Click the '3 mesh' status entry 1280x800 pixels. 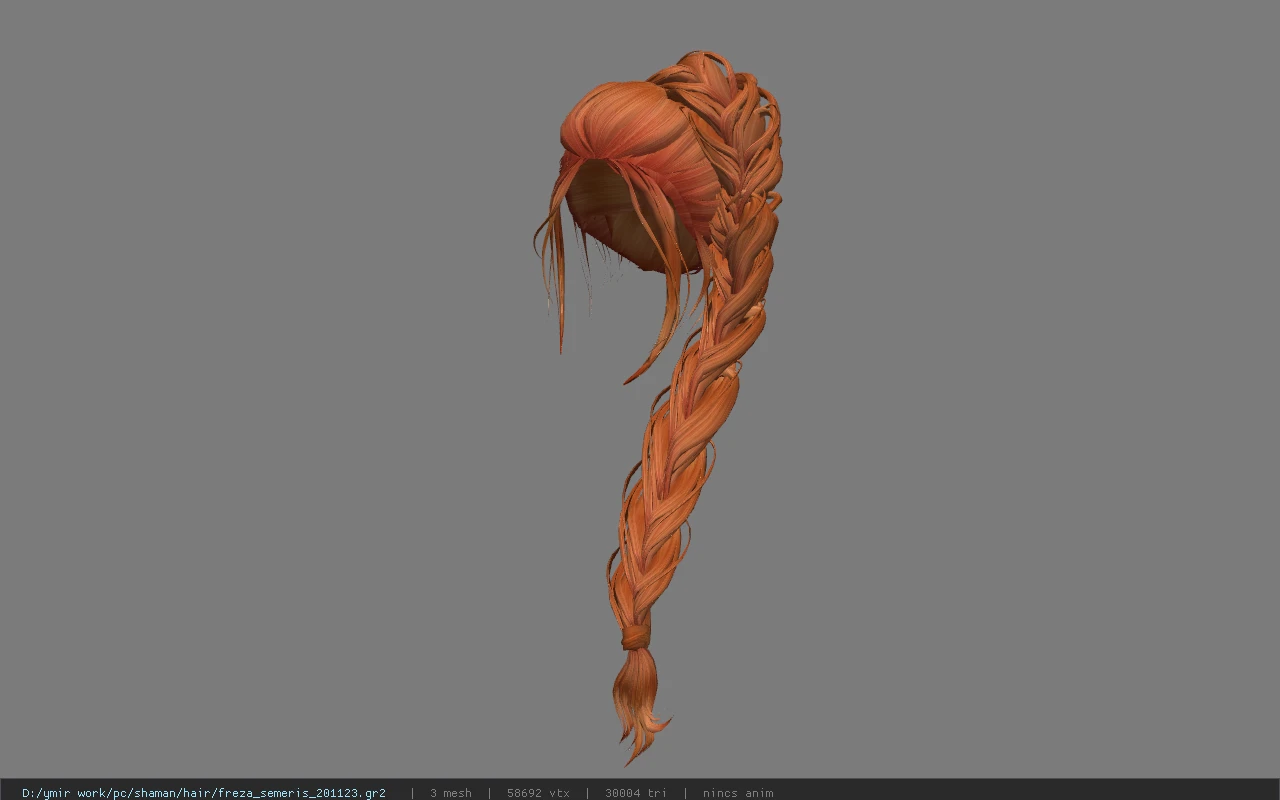451,793
